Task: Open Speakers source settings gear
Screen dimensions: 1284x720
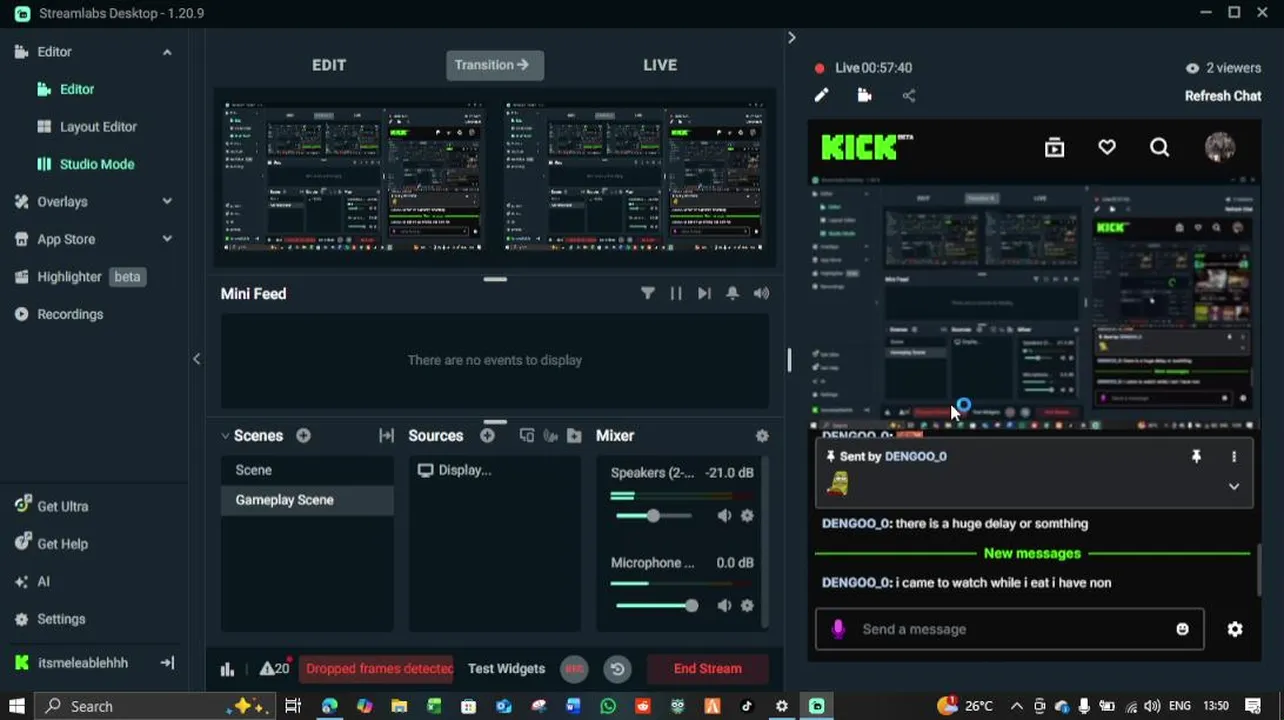Action: (x=747, y=515)
